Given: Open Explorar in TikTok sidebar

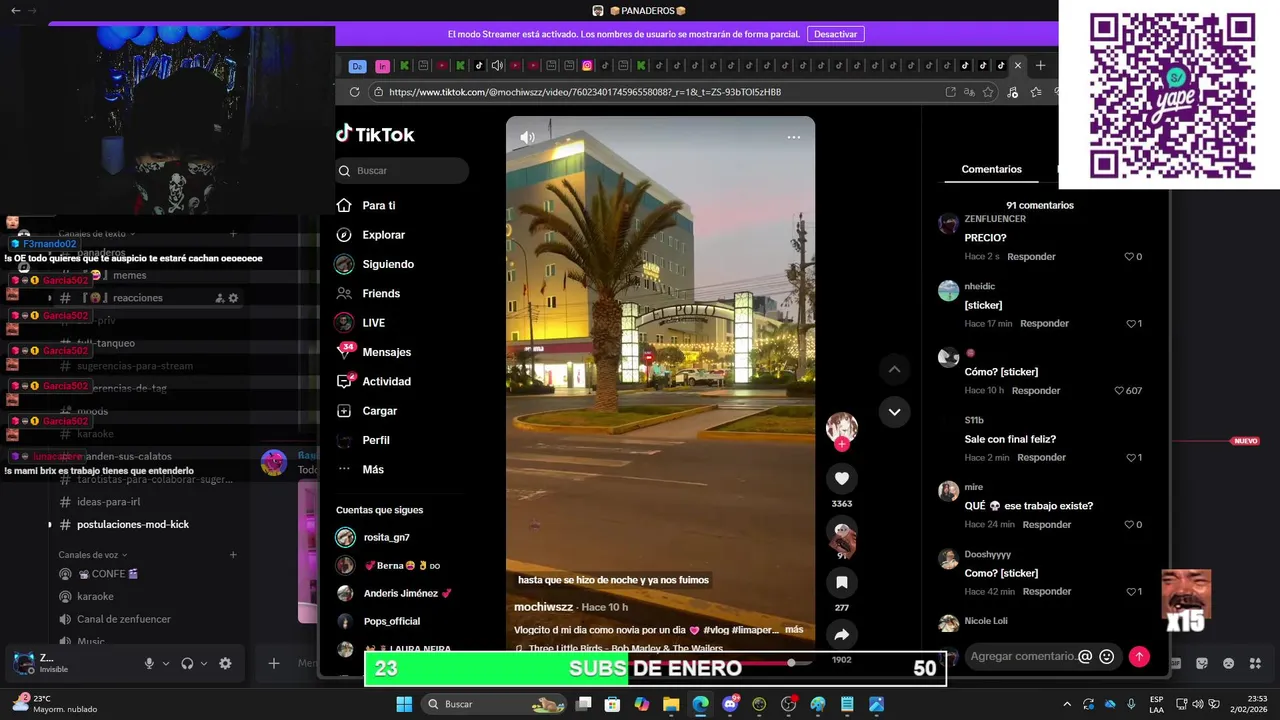Looking at the screenshot, I should 383,235.
